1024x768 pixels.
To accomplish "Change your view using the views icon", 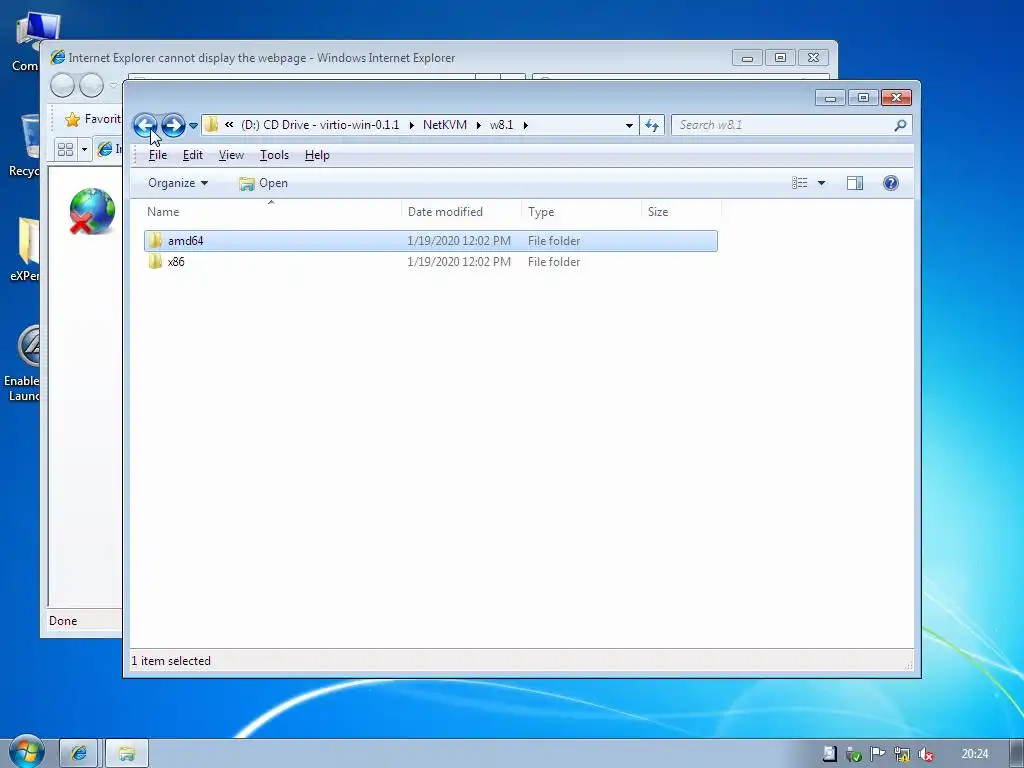I will (x=799, y=183).
